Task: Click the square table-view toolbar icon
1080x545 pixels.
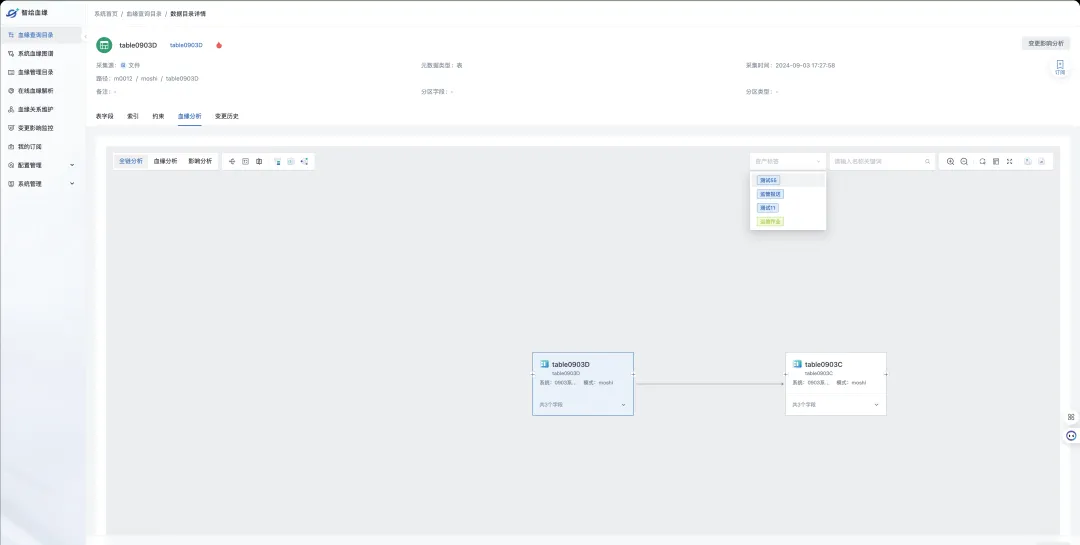Action: [245, 161]
